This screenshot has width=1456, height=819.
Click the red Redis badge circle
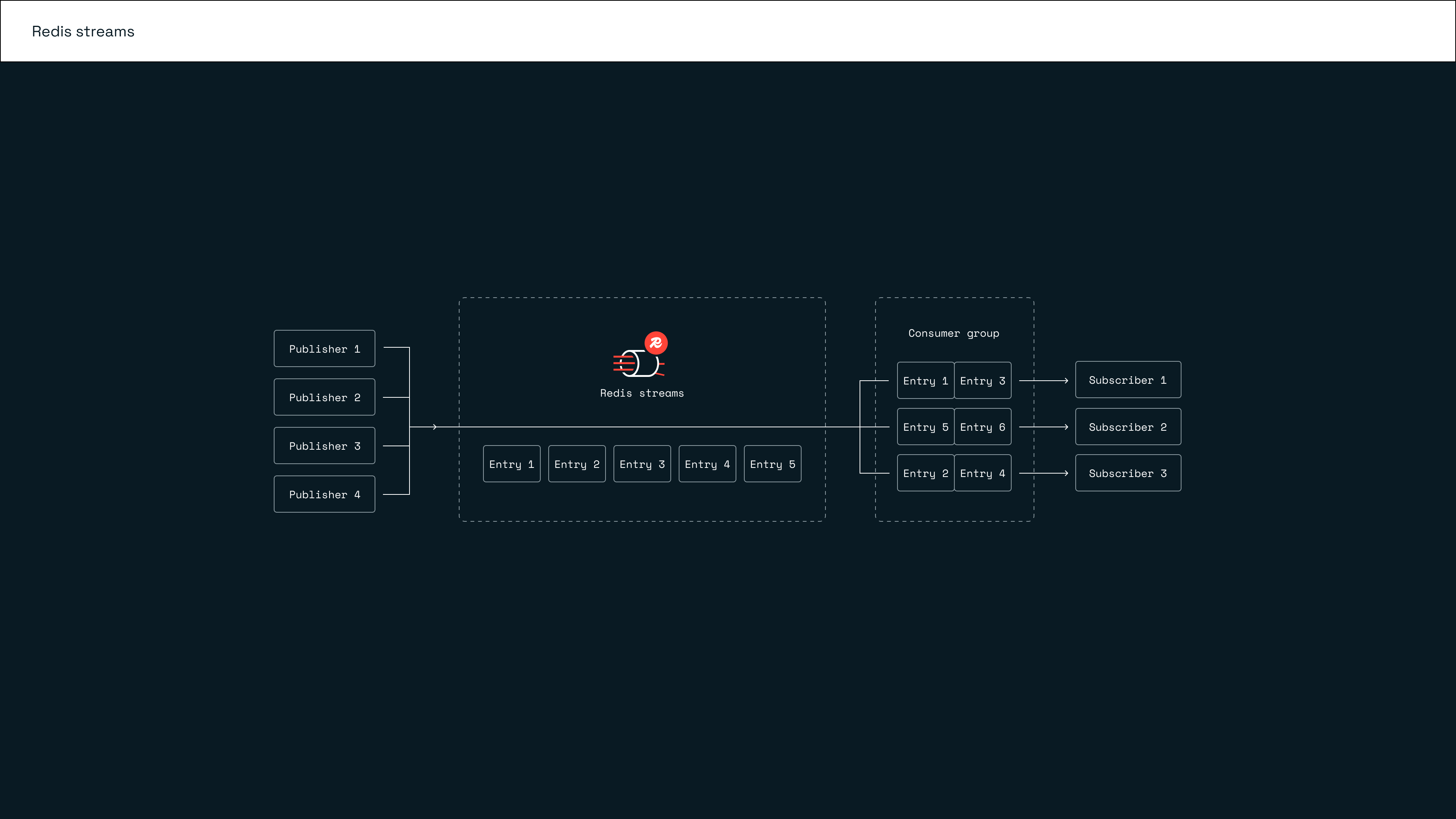click(656, 342)
